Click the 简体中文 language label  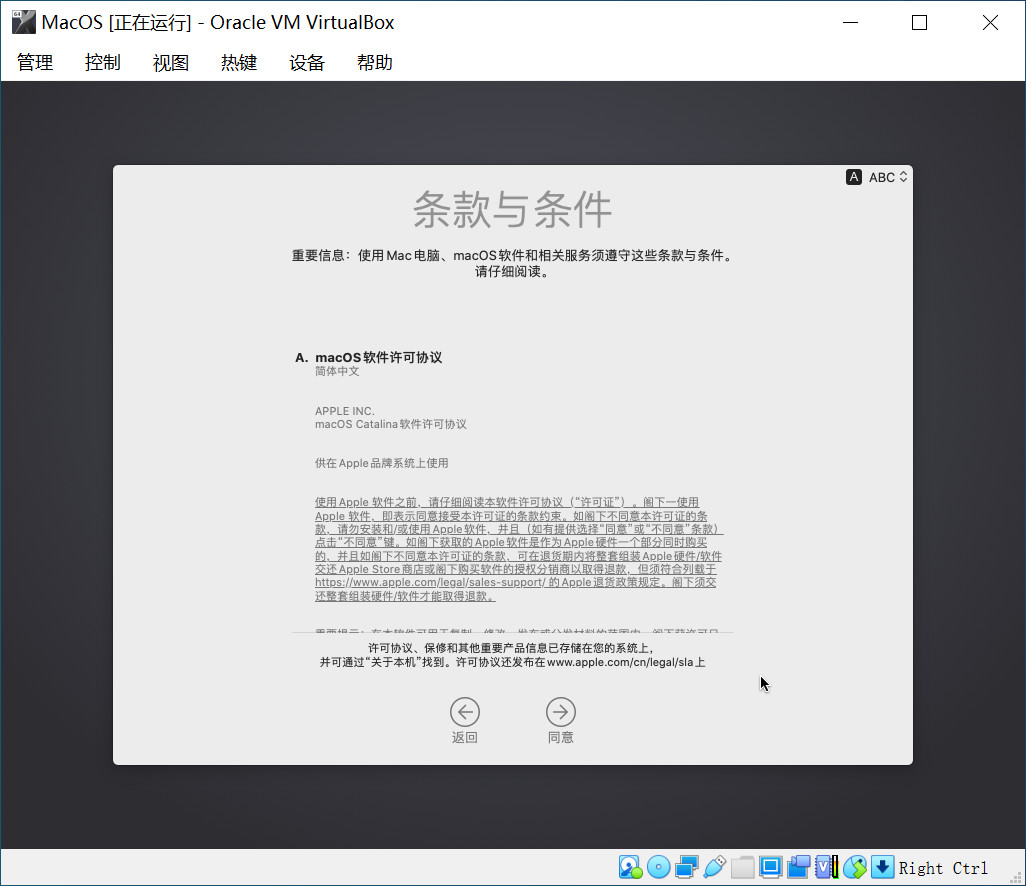(x=337, y=371)
